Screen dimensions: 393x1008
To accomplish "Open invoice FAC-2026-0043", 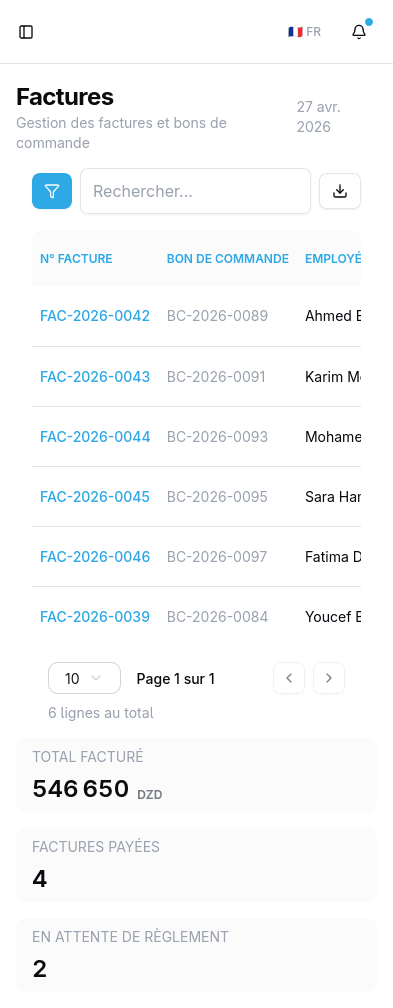I will coord(95,376).
